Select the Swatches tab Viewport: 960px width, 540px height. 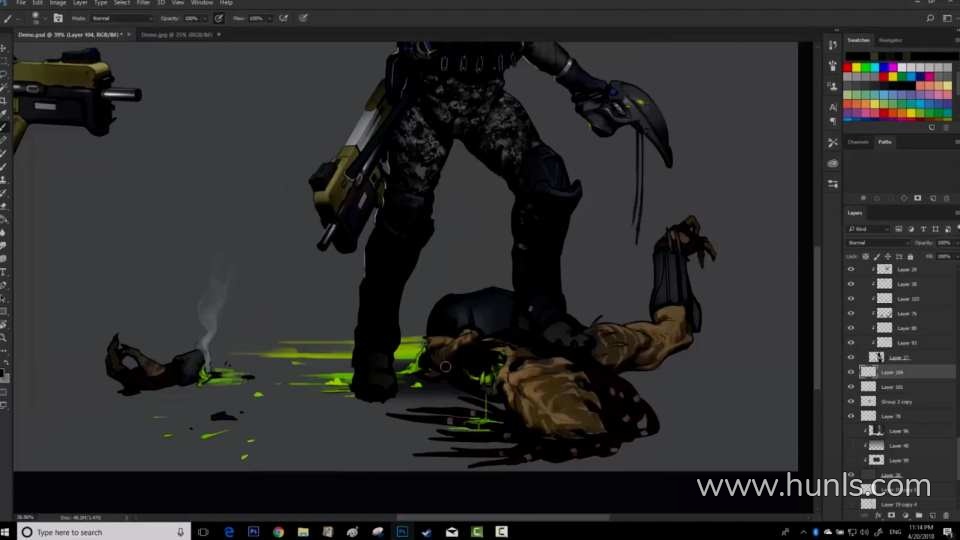coord(858,40)
